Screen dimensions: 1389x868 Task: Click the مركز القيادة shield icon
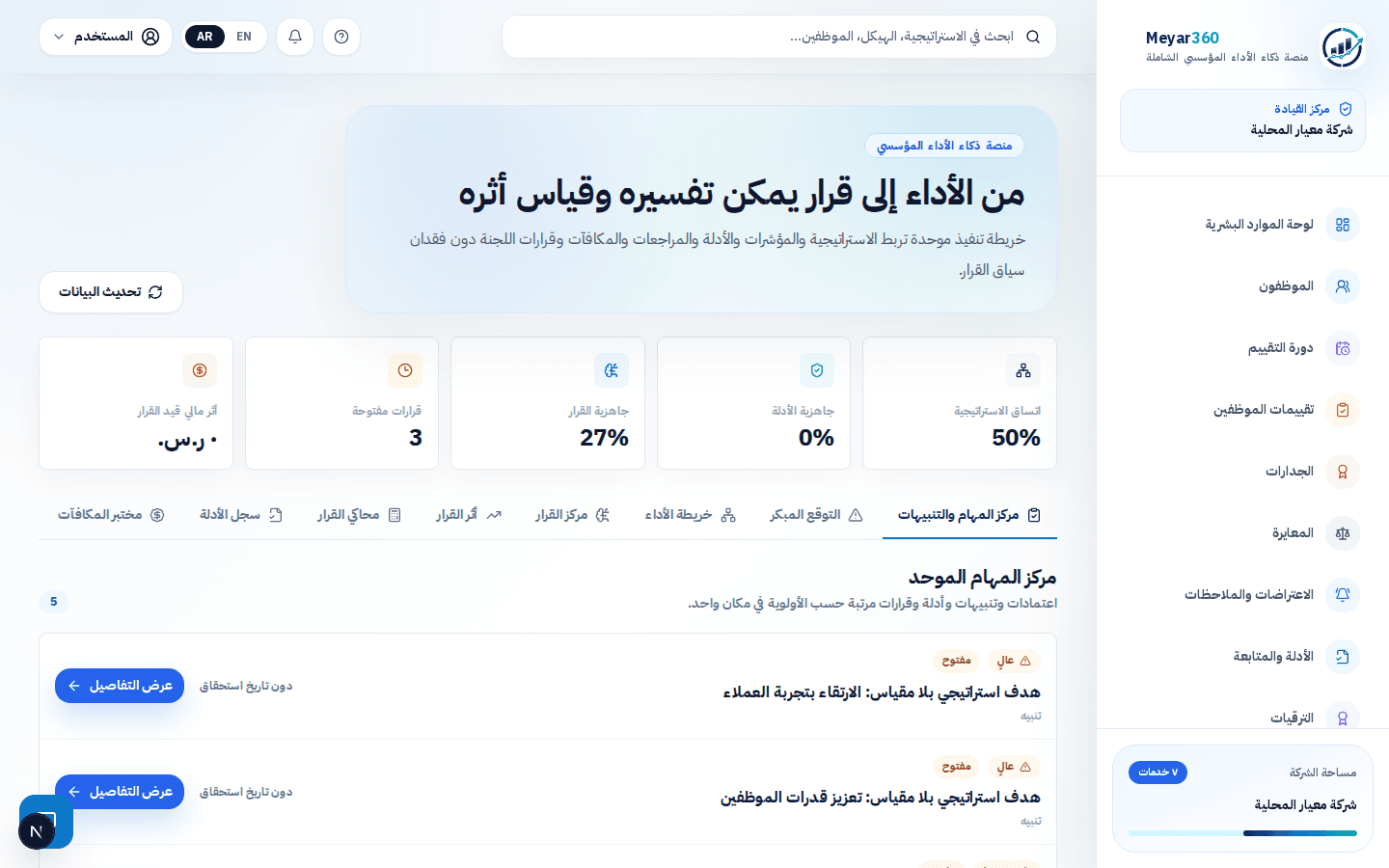(1346, 109)
